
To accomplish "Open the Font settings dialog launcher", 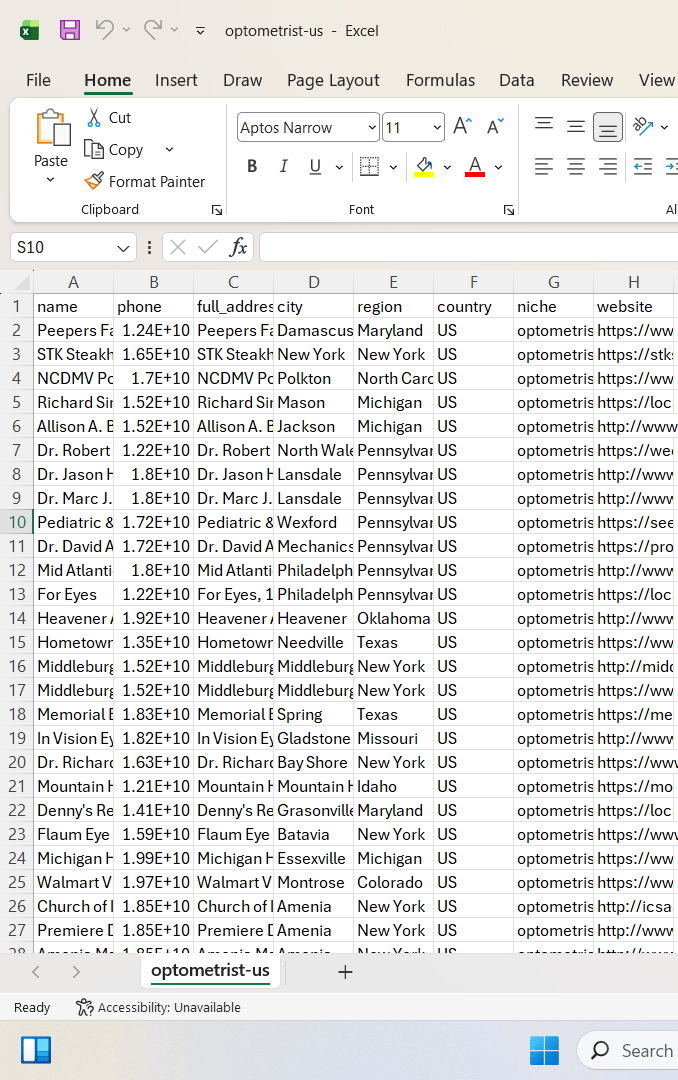I will tap(508, 210).
